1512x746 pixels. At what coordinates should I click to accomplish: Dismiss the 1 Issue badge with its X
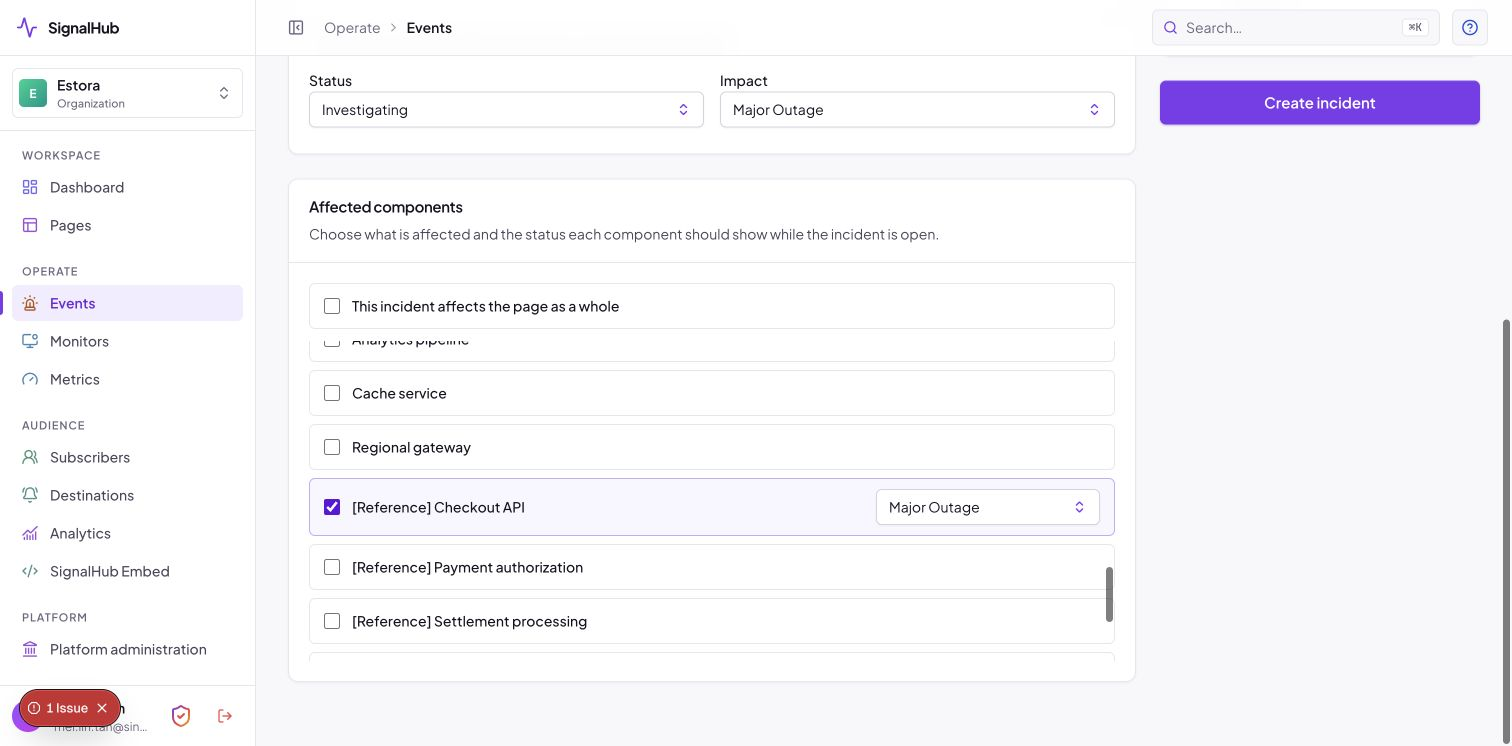click(102, 708)
